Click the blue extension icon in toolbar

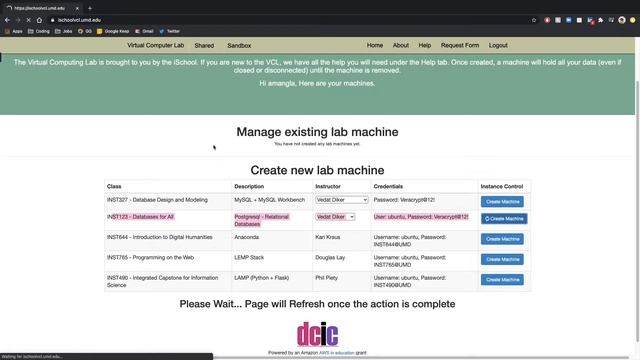(x=569, y=20)
